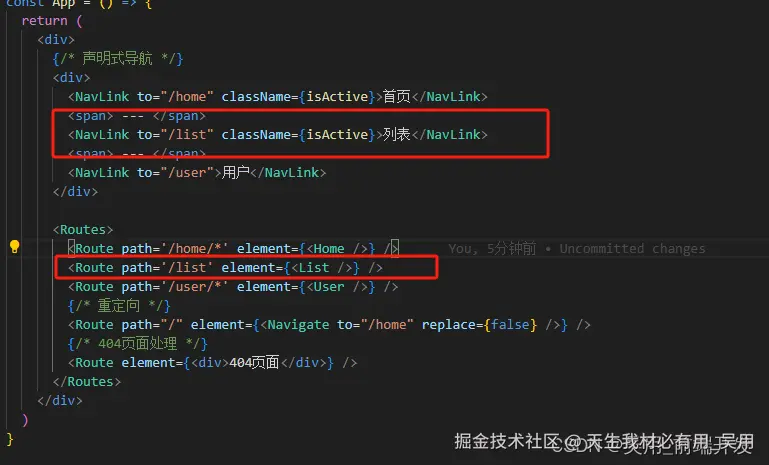Click the Route path='/list' line
The image size is (769, 465).
click(x=225, y=268)
